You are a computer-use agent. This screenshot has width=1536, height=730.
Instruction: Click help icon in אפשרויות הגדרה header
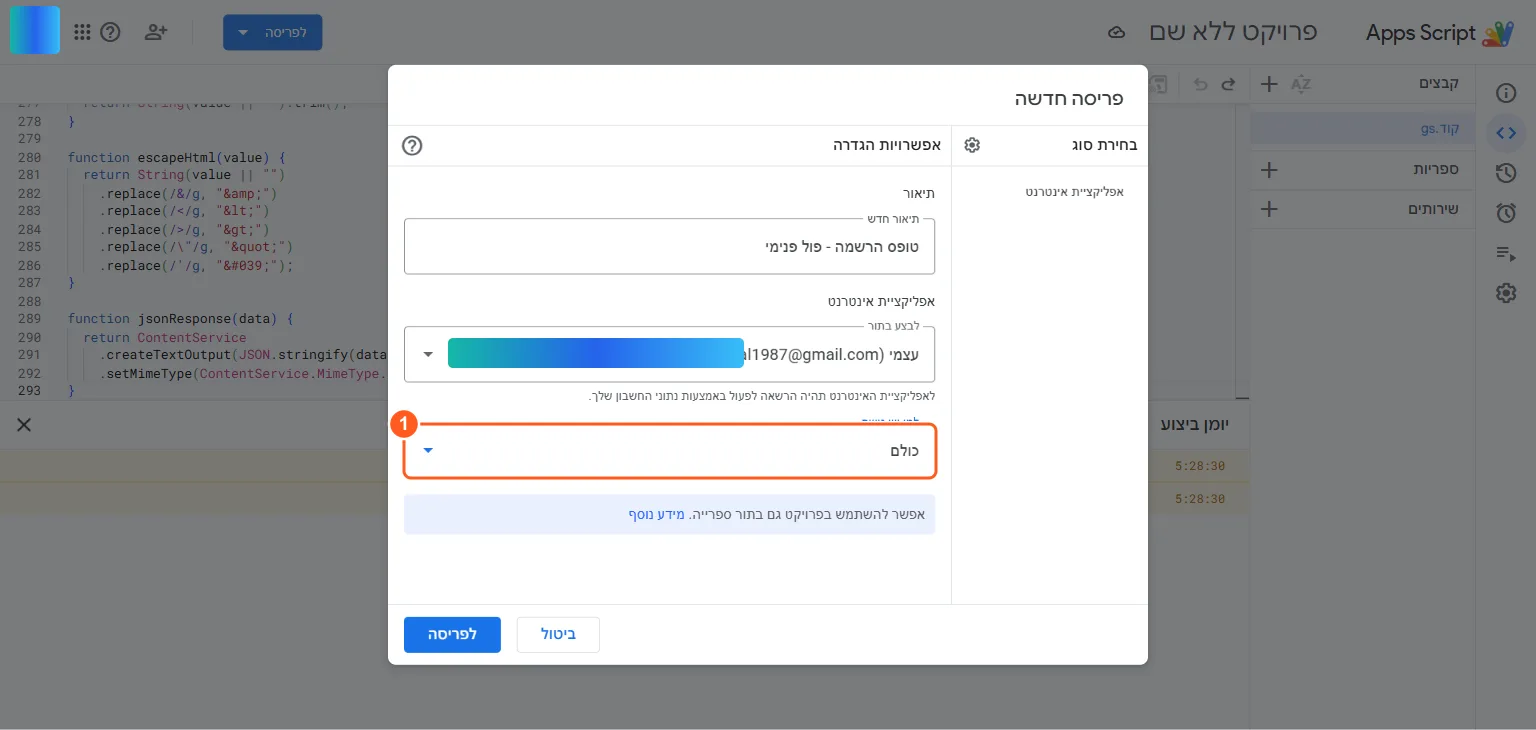[412, 145]
